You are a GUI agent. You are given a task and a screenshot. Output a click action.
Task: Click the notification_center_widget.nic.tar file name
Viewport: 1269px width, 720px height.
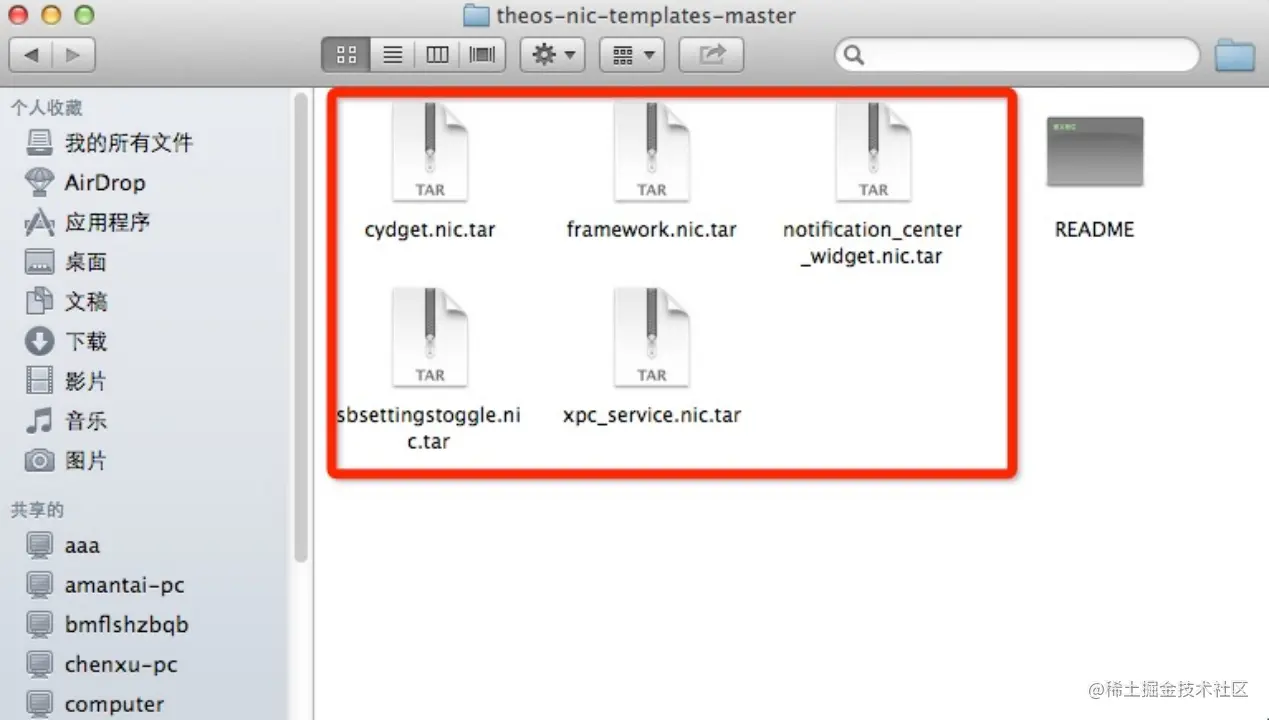tap(873, 243)
